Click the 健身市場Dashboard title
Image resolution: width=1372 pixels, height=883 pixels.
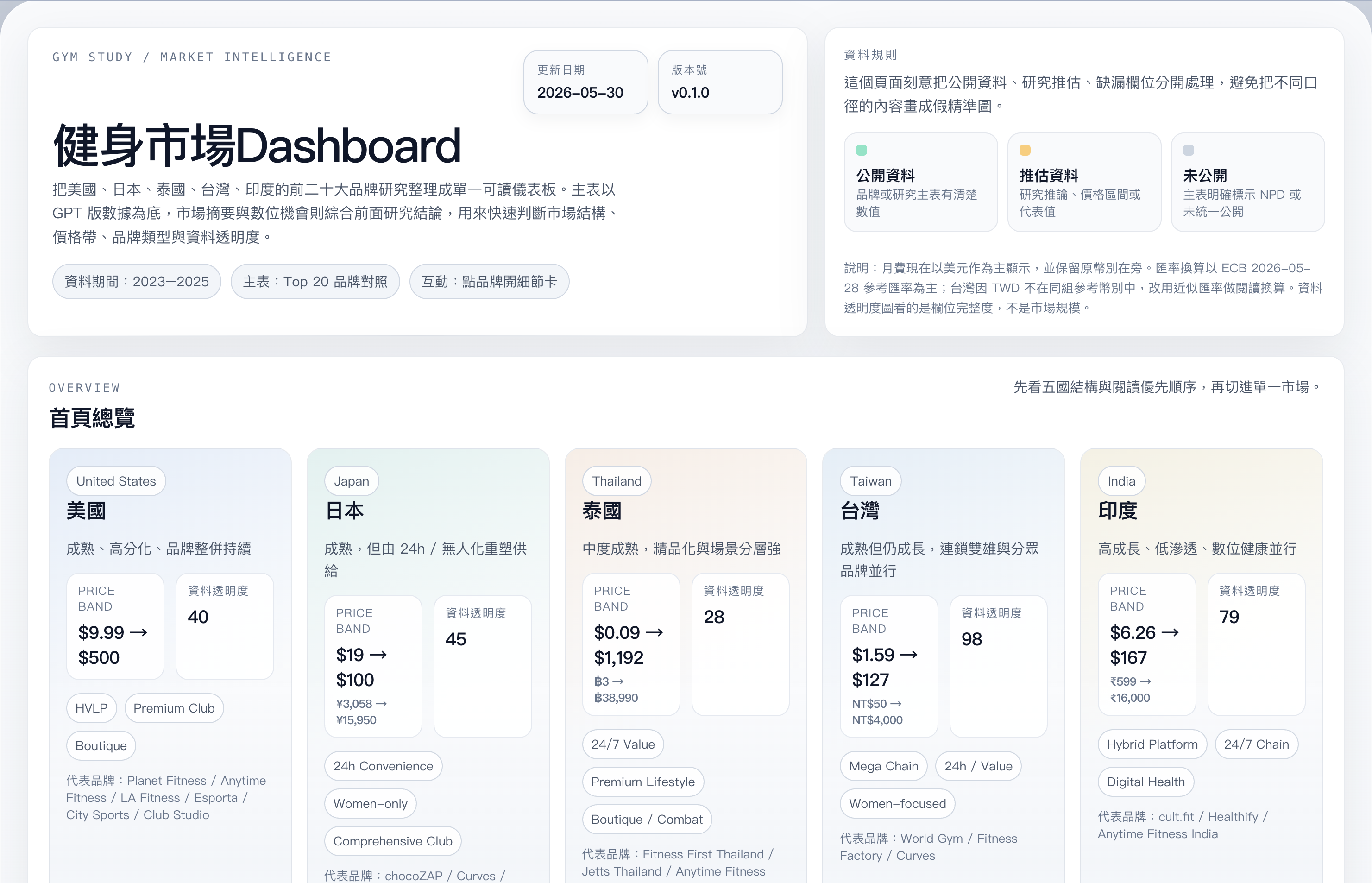tap(257, 145)
